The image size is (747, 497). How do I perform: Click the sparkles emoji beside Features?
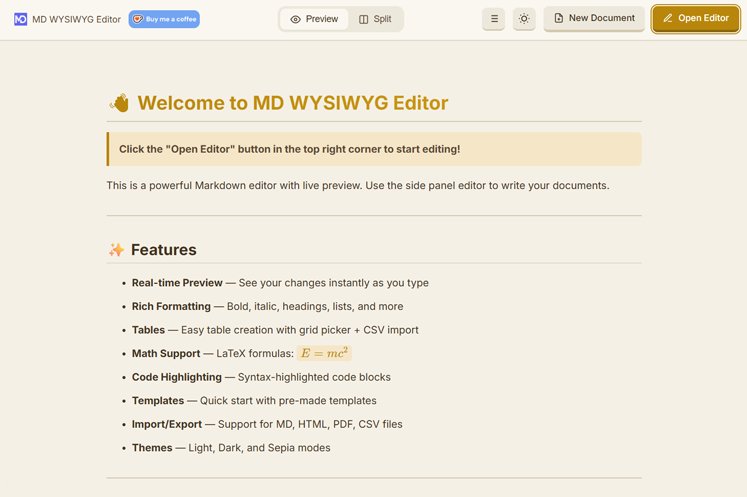[116, 250]
